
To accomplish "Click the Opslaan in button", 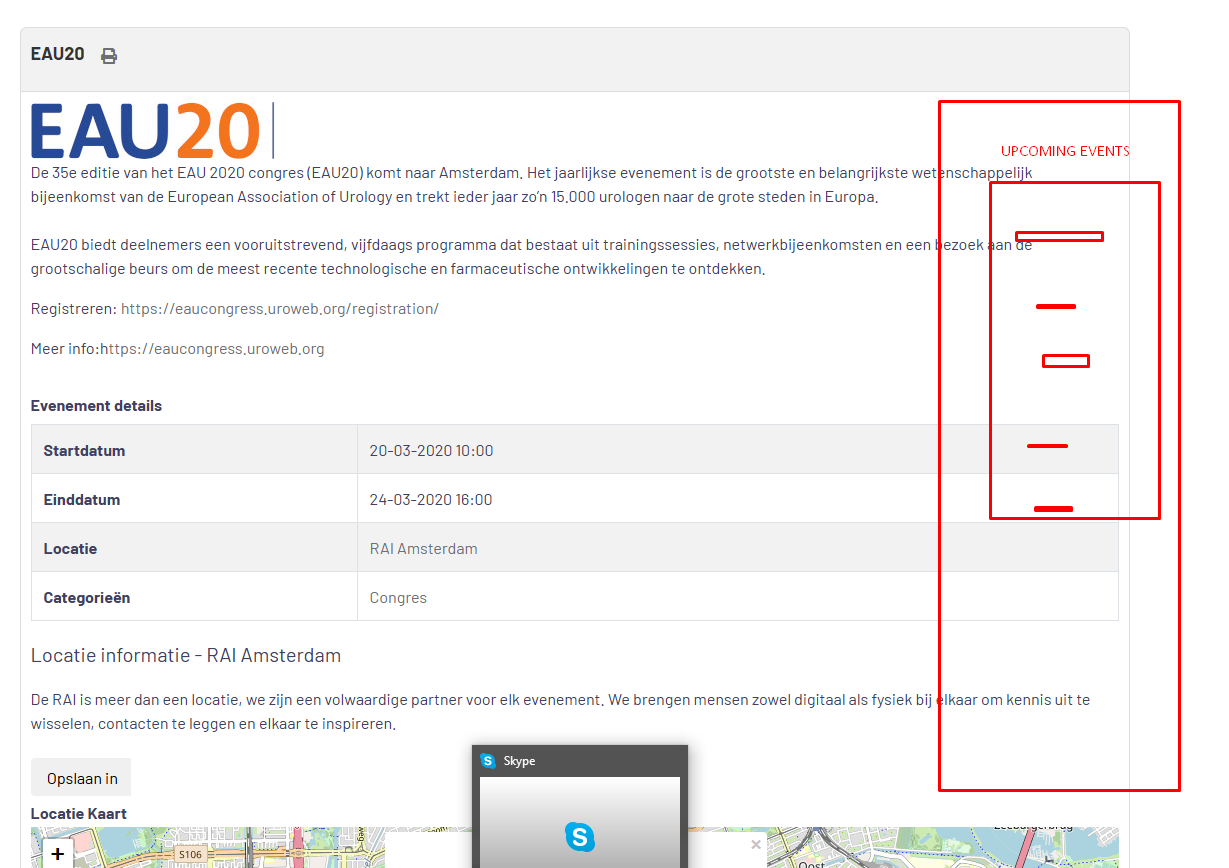I will [x=81, y=778].
